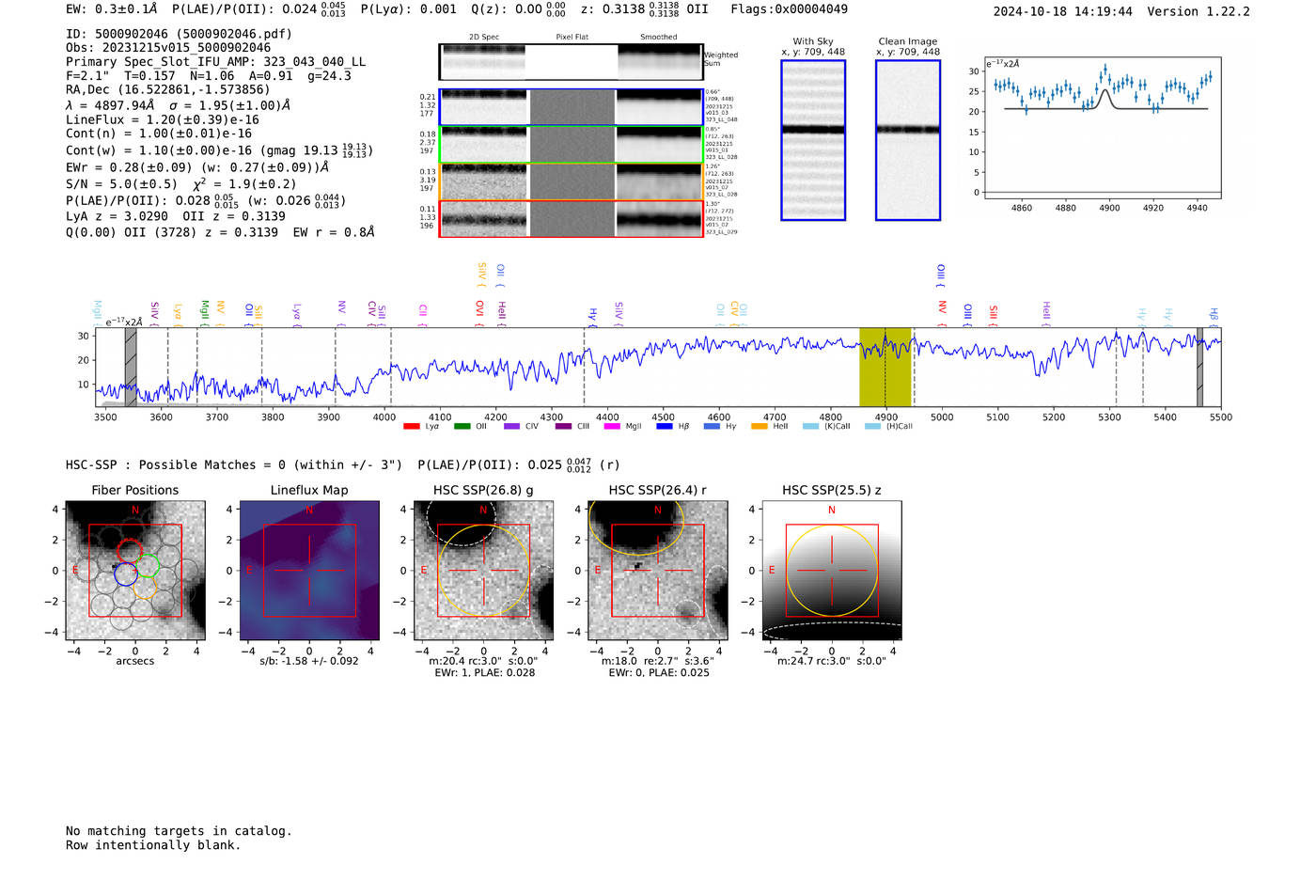Select the Clean Image 2D cutout
The height and width of the screenshot is (896, 1316).
tap(908, 140)
